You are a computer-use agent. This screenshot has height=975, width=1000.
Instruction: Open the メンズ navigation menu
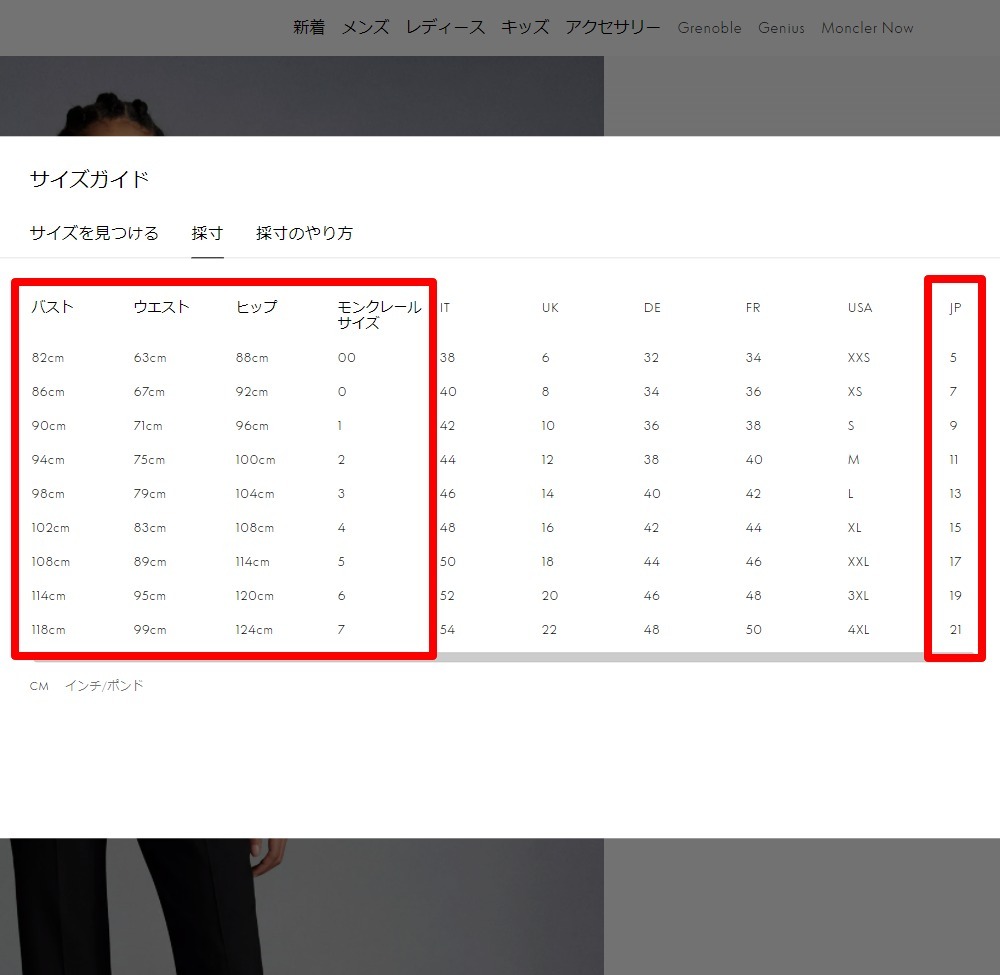365,27
